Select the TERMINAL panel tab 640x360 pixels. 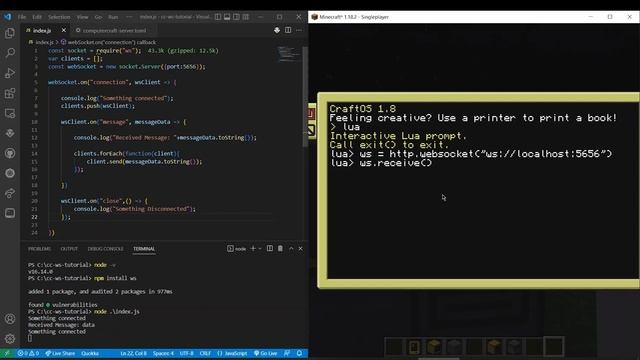pos(144,249)
